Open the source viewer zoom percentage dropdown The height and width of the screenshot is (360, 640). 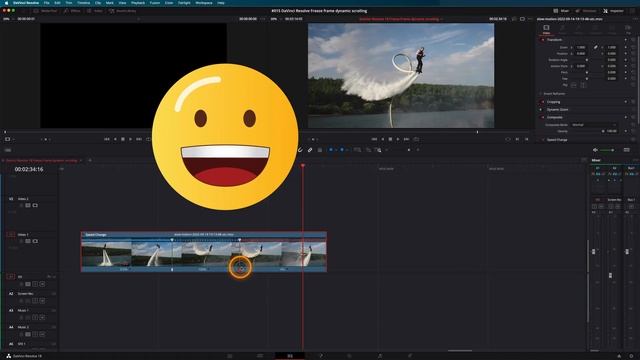pos(8,19)
